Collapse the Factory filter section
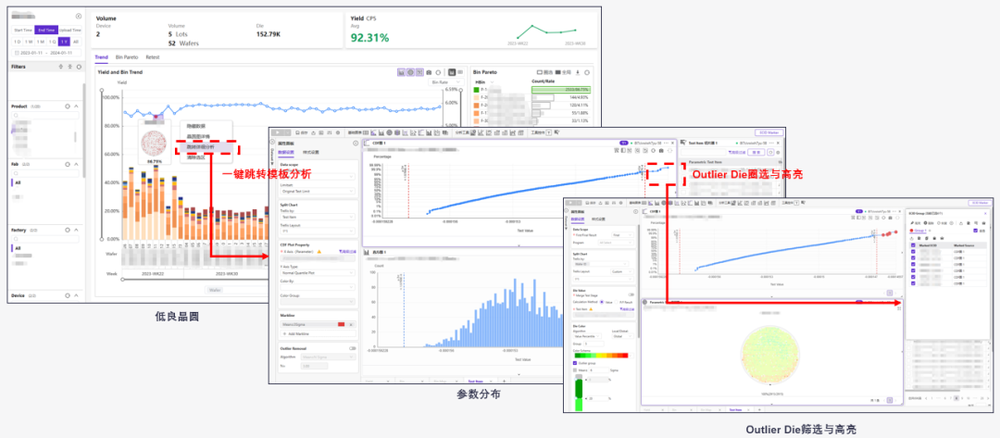 [x=77, y=230]
